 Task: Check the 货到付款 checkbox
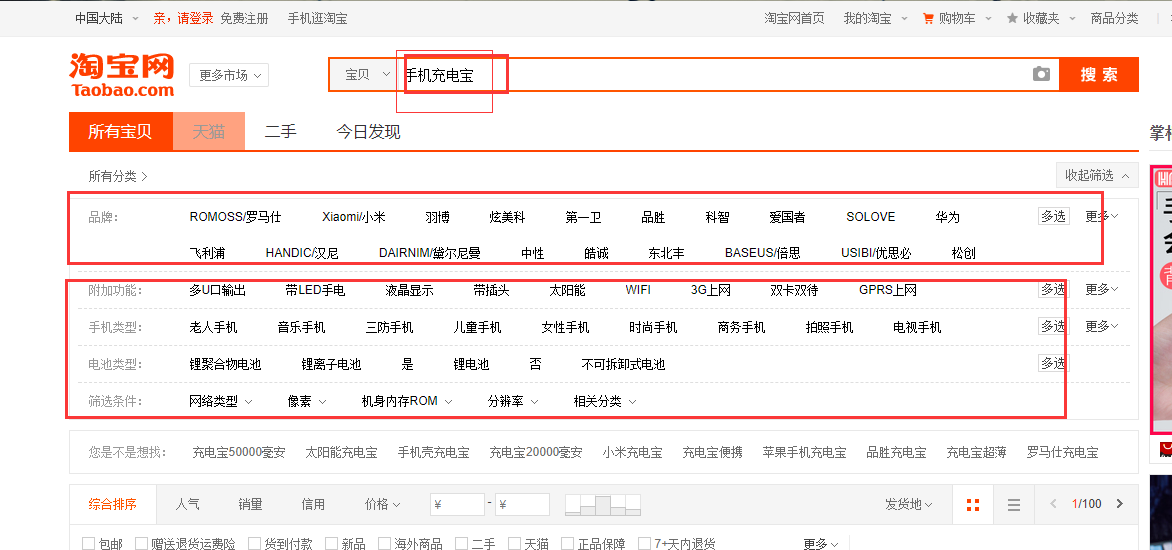click(x=254, y=543)
